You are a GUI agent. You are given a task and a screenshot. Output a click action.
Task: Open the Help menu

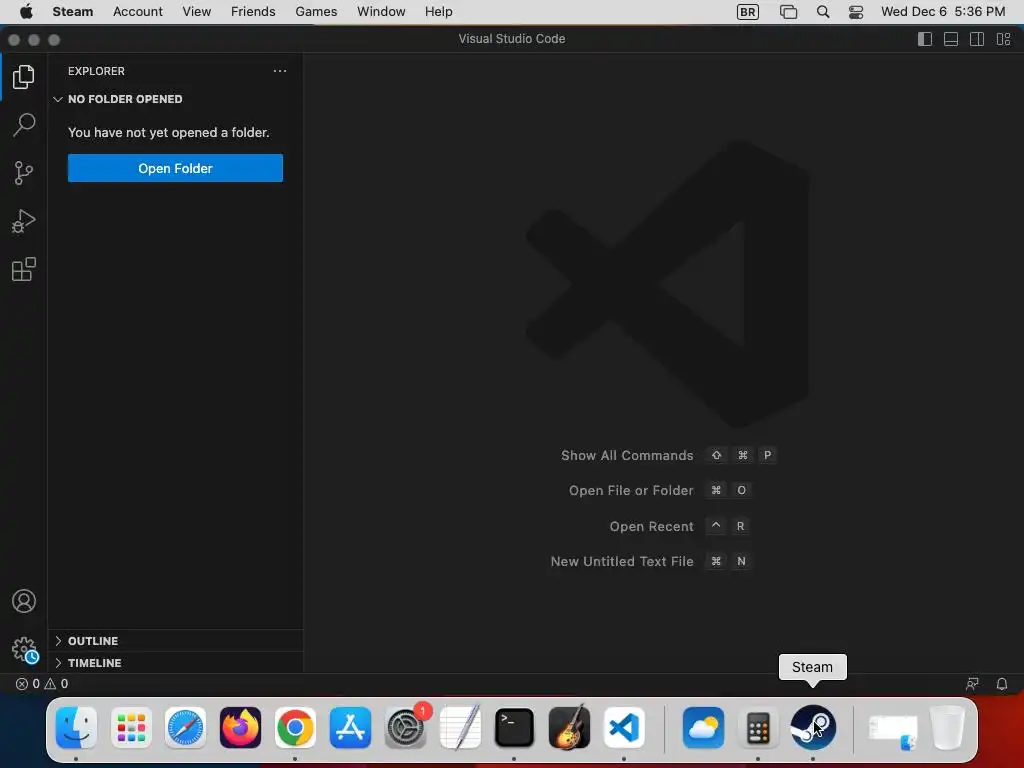[438, 12]
